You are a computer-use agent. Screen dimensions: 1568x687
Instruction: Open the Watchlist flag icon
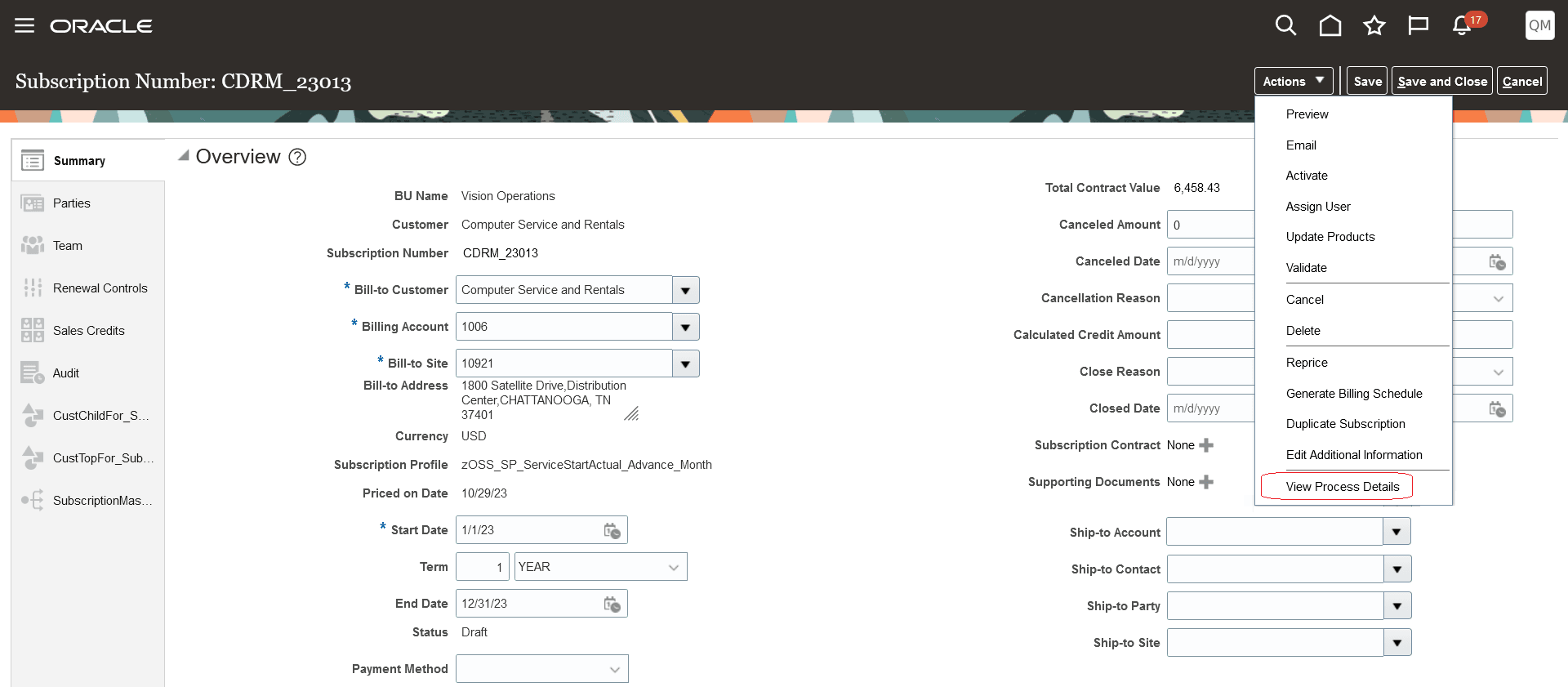[x=1419, y=25]
